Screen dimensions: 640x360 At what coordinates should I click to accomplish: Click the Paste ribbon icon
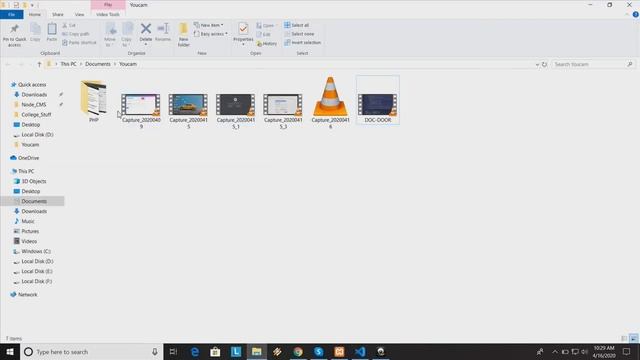tap(51, 32)
